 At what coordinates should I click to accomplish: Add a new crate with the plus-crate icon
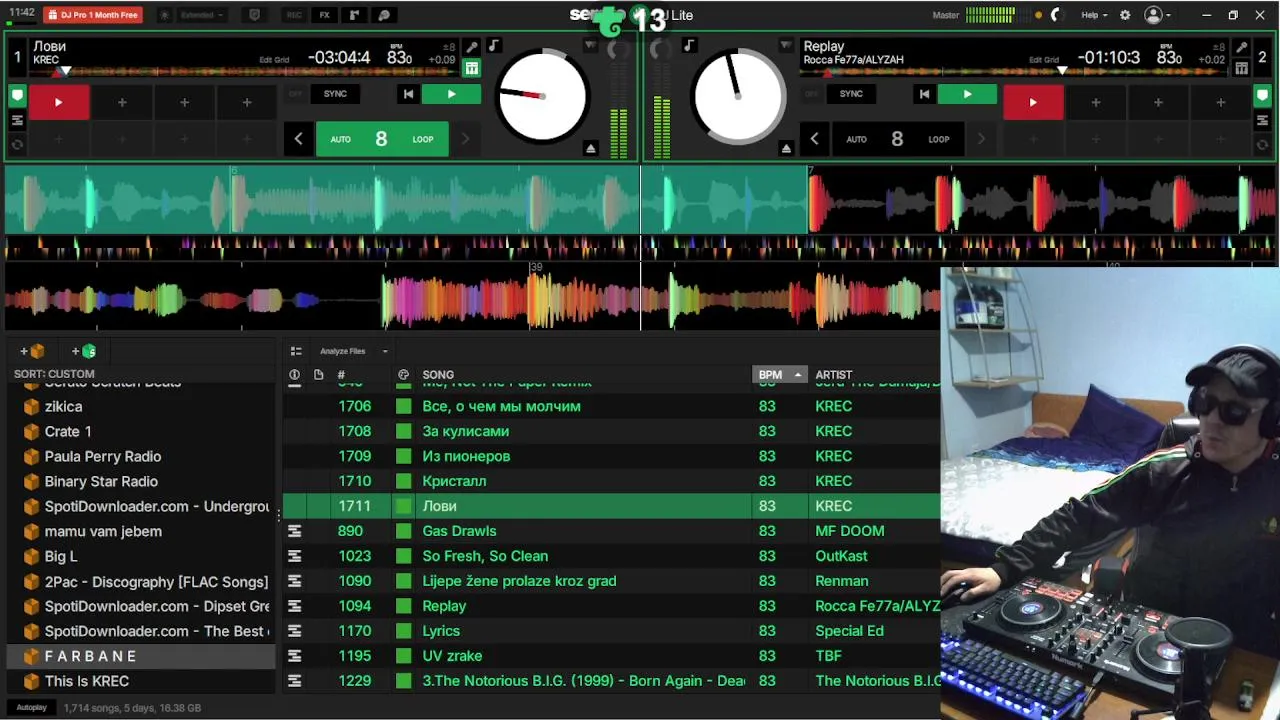[x=32, y=351]
